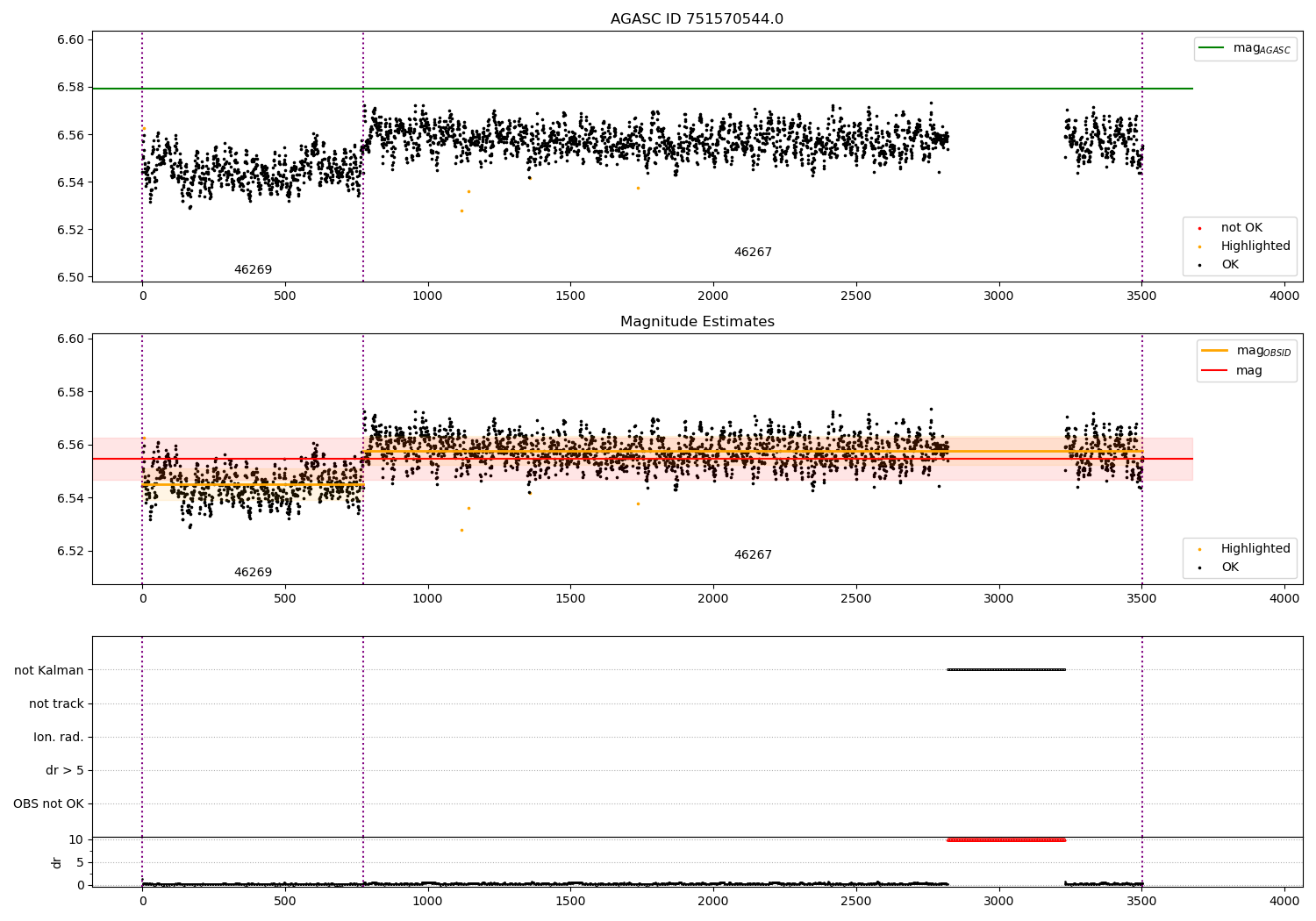1316x921 pixels.
Task: Click the 'not Kalman' axis label
Action: [49, 671]
